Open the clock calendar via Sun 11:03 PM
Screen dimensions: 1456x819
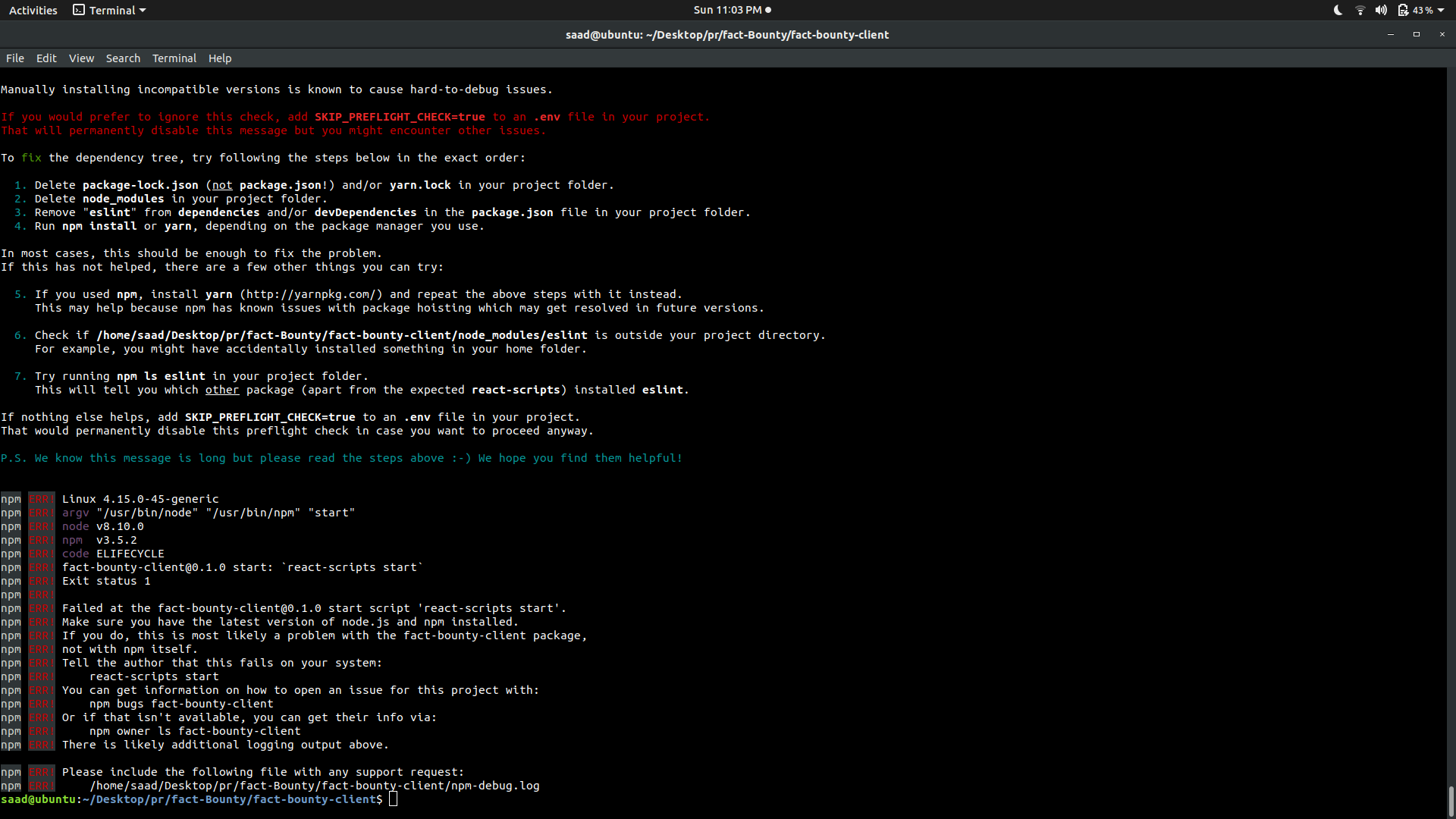pyautogui.click(x=726, y=10)
